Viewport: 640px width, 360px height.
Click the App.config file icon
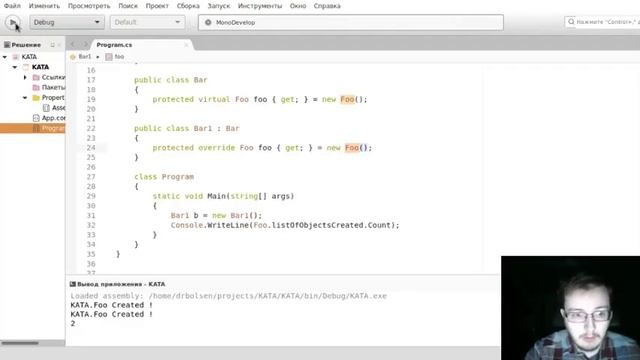[36, 118]
